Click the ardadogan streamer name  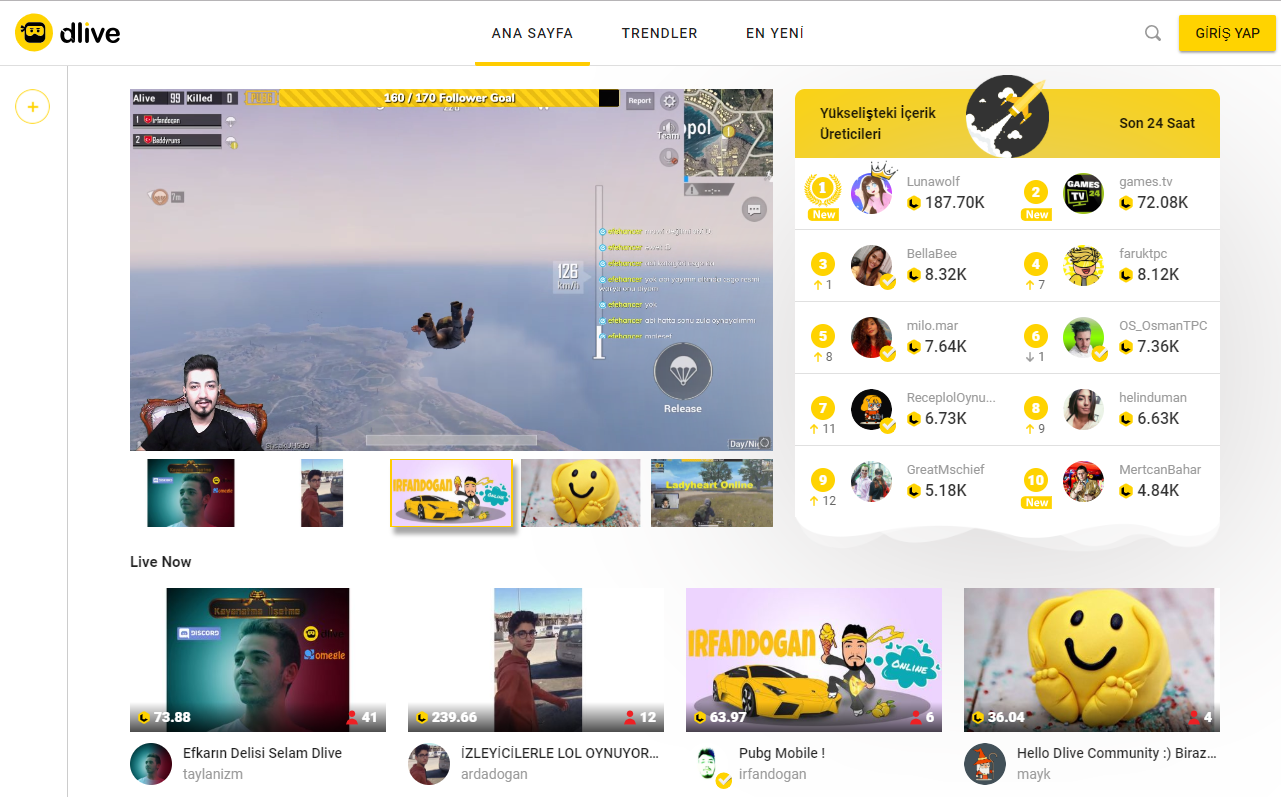click(494, 774)
